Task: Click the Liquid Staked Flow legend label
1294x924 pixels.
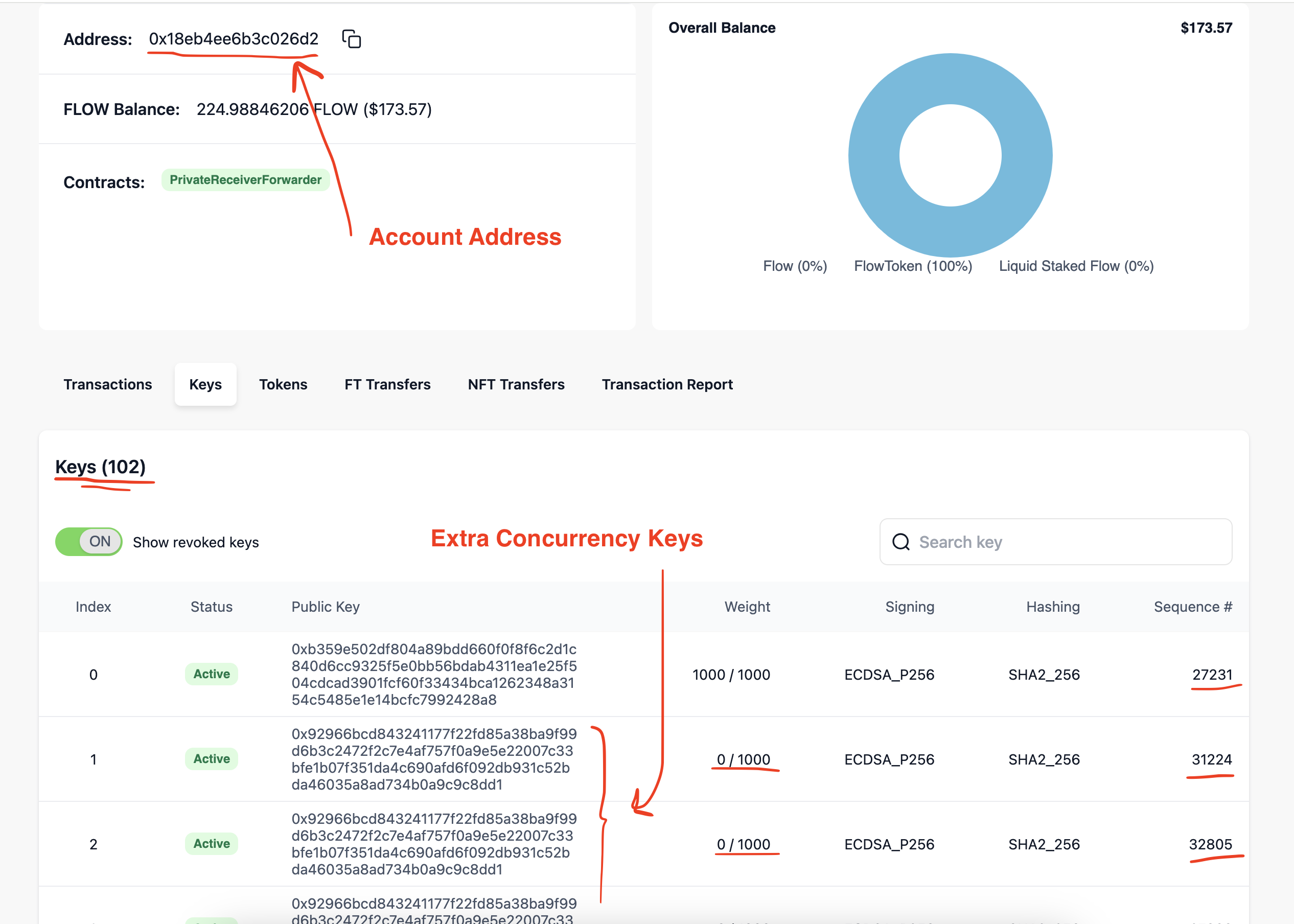Action: click(x=1076, y=266)
